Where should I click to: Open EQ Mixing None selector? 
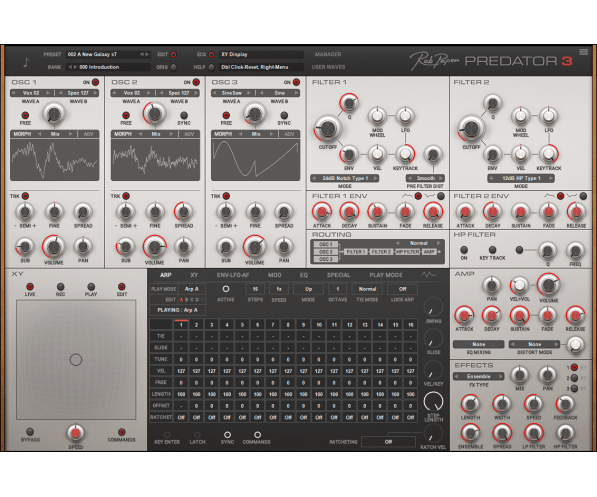[479, 344]
